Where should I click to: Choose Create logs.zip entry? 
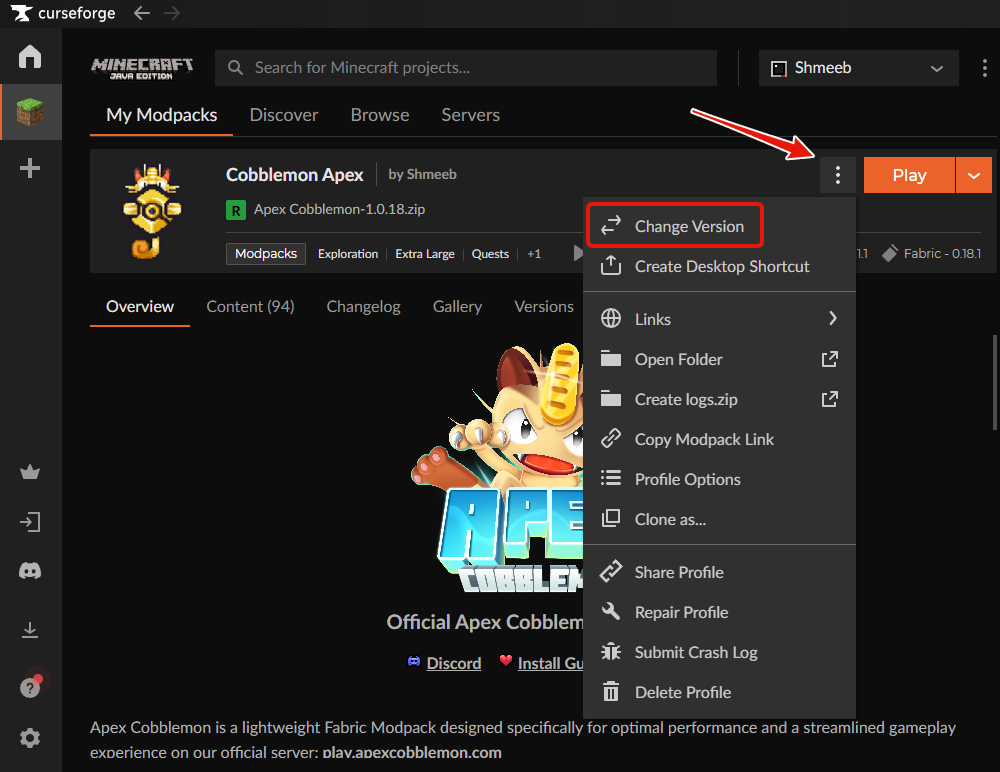click(719, 399)
